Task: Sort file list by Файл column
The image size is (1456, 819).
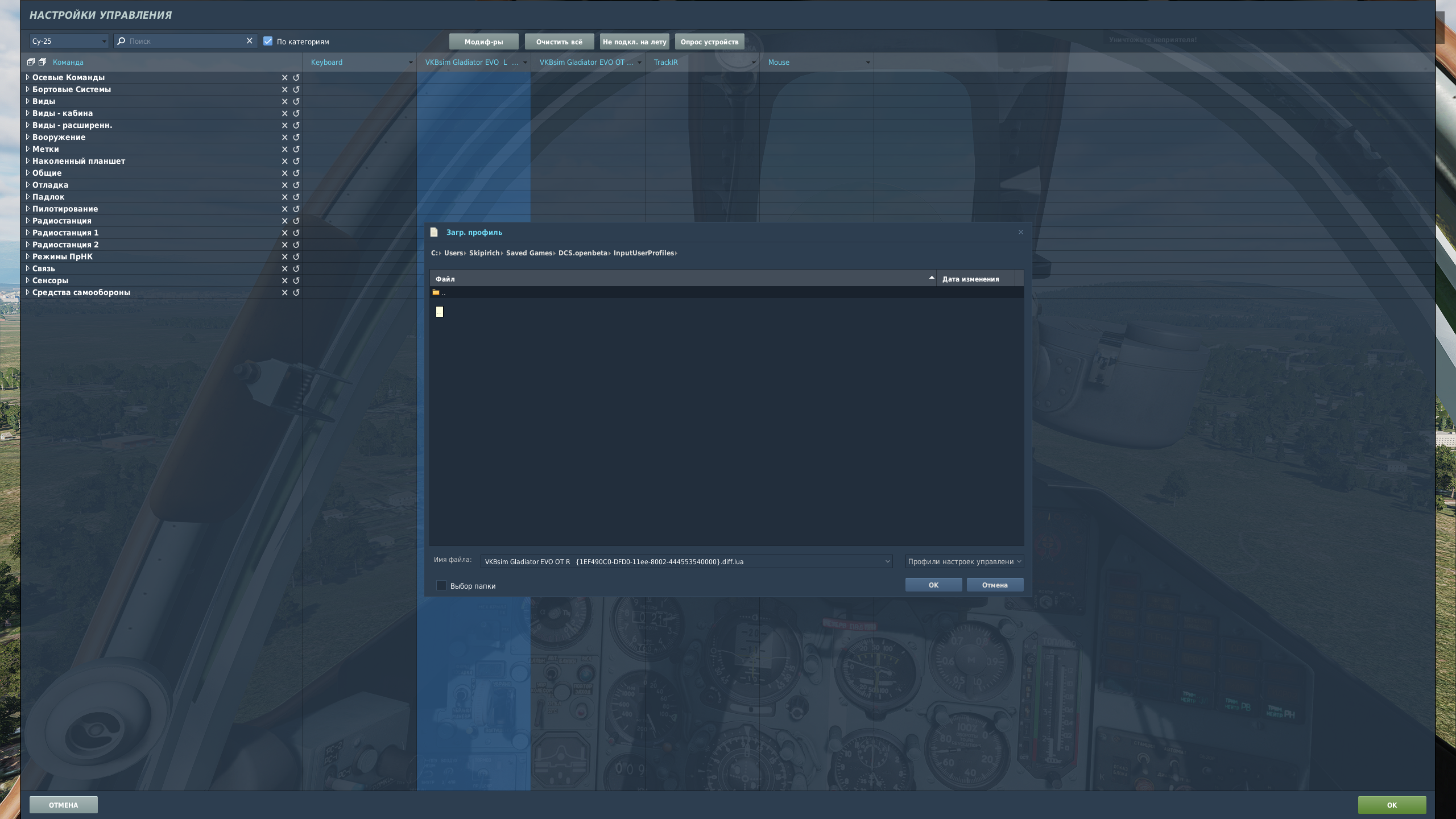Action: [x=682, y=279]
